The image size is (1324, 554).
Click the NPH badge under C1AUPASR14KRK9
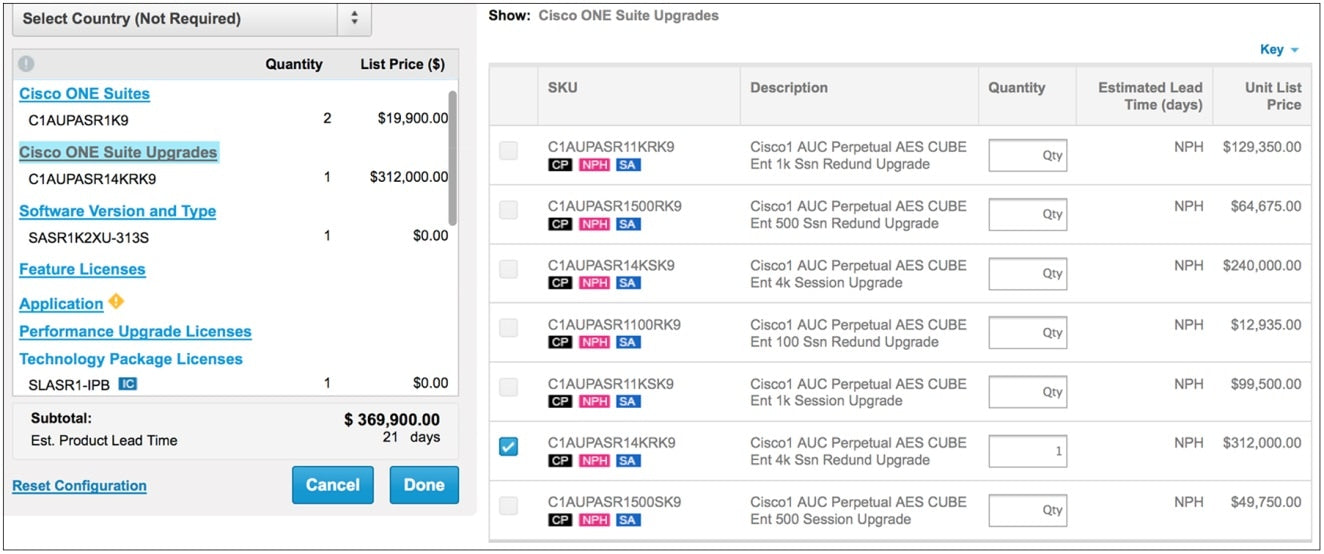pyautogui.click(x=593, y=461)
